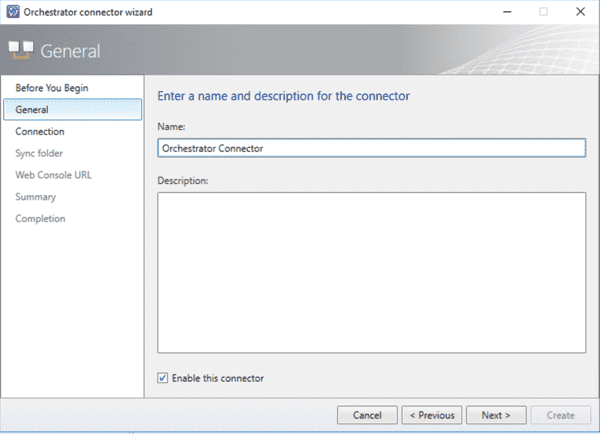Click inside the Description text area
600x434 pixels.
tap(372, 272)
